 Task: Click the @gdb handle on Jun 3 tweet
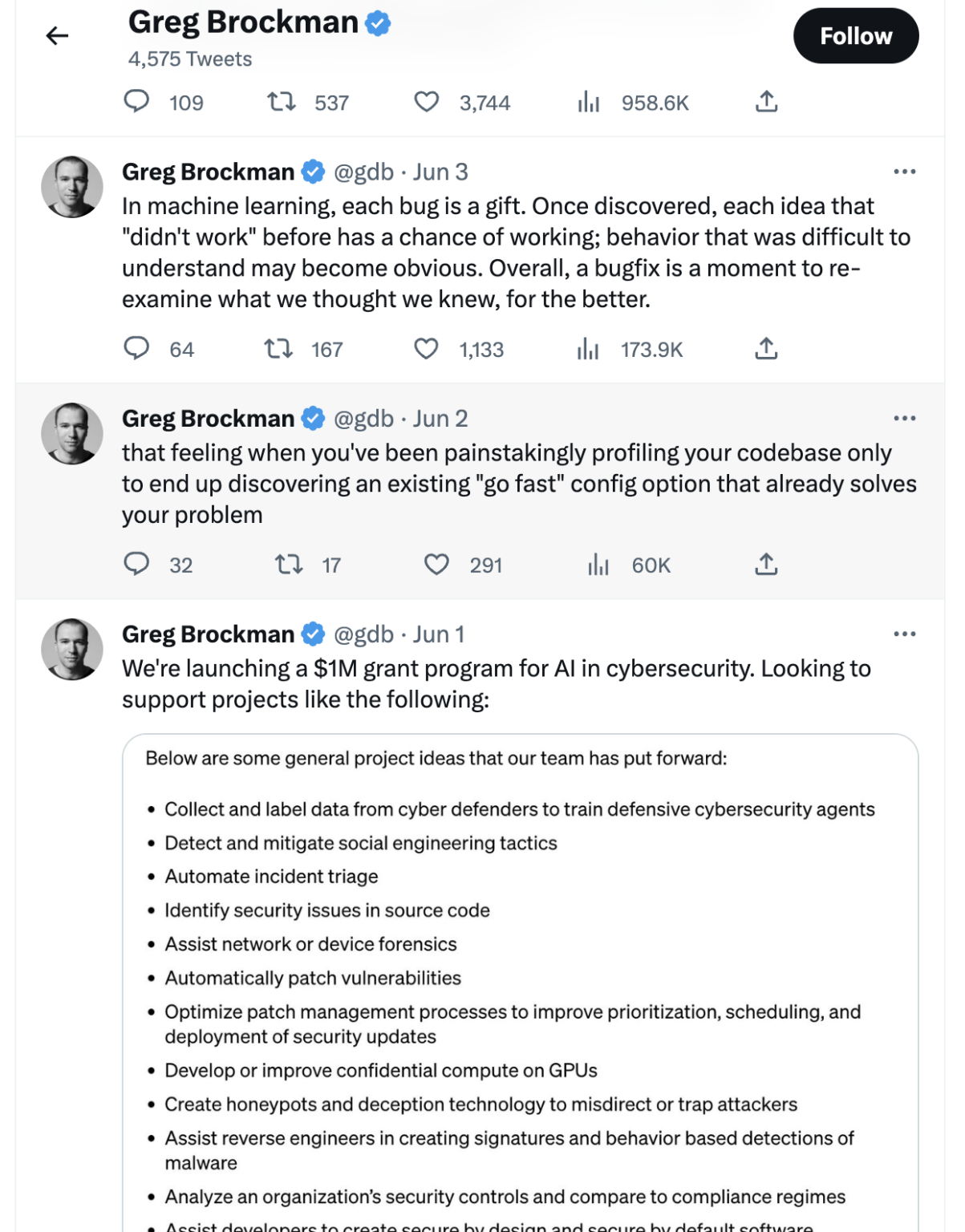tap(363, 172)
